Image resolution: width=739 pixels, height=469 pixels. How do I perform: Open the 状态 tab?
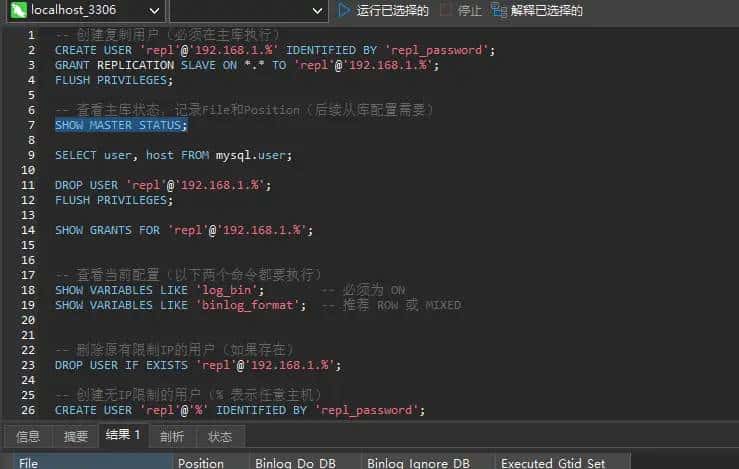[x=220, y=436]
